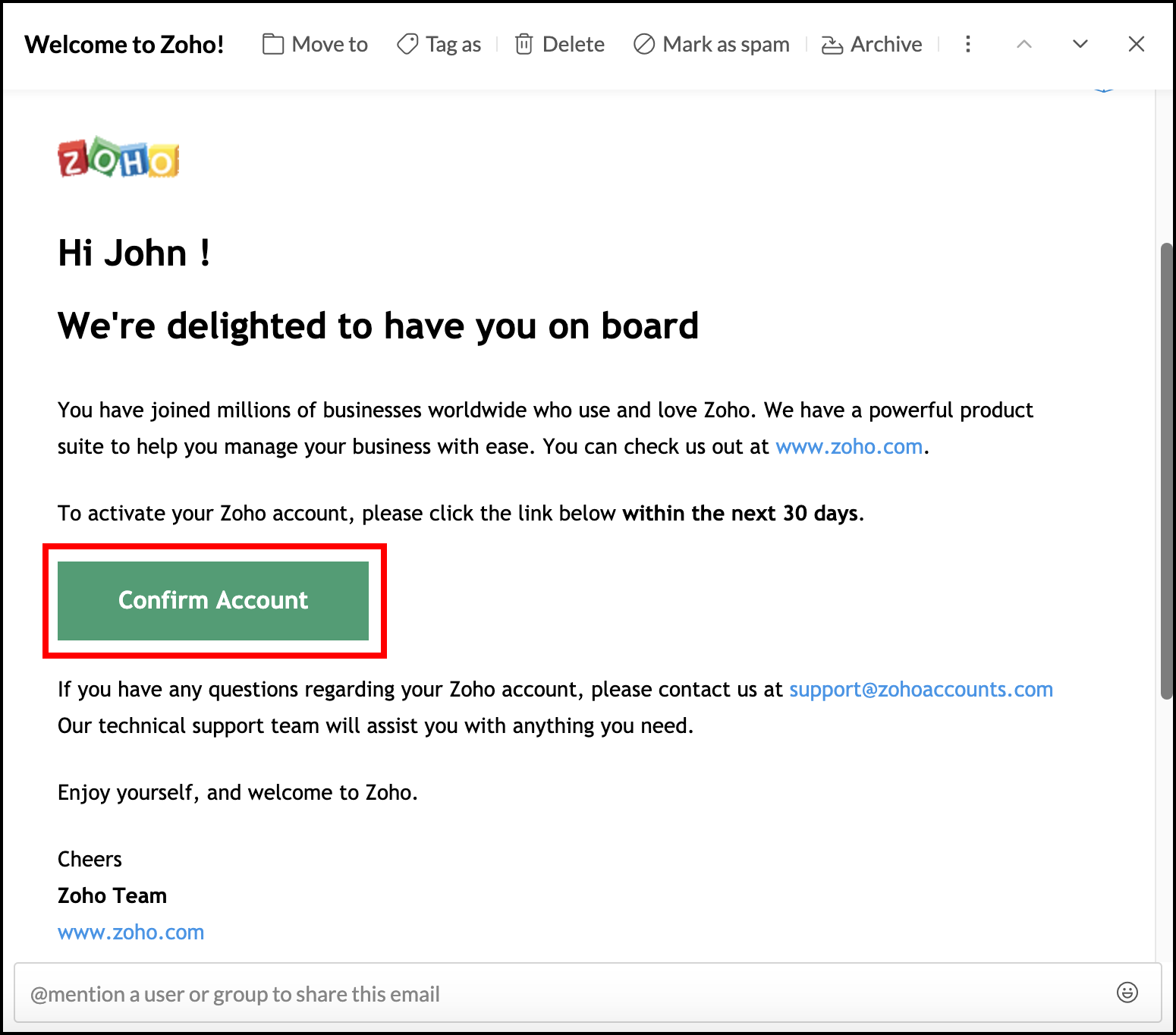1176x1035 pixels.
Task: Select the Archive text label
Action: 886,45
